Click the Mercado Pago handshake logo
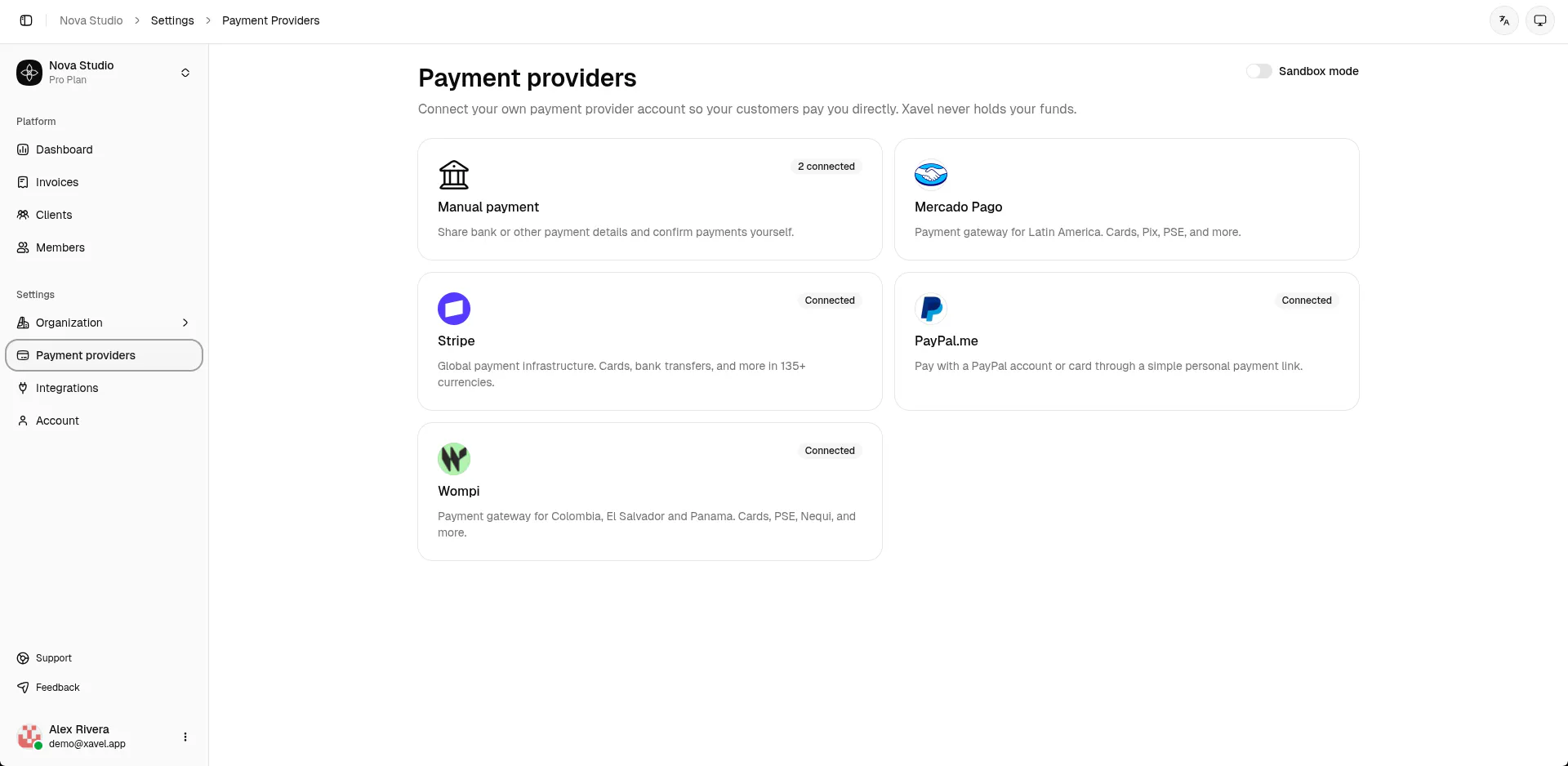Viewport: 1568px width, 766px height. coord(931,175)
